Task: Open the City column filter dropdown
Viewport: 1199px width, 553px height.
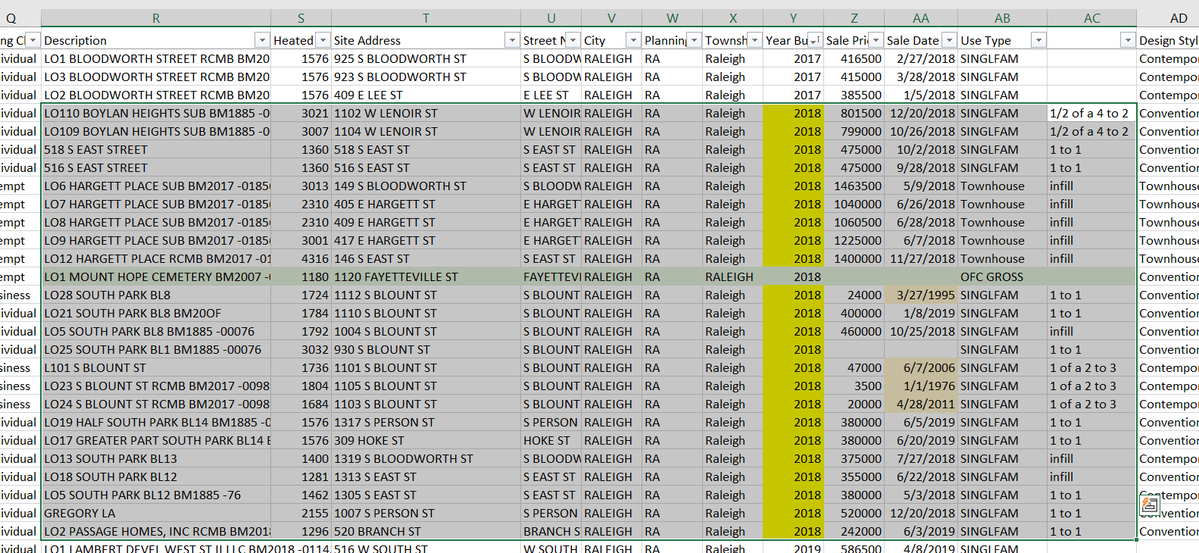Action: [632, 40]
